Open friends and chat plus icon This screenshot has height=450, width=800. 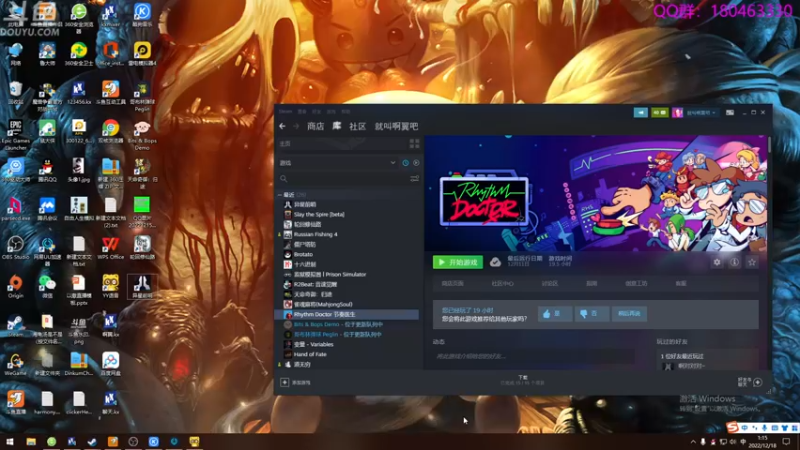point(758,382)
